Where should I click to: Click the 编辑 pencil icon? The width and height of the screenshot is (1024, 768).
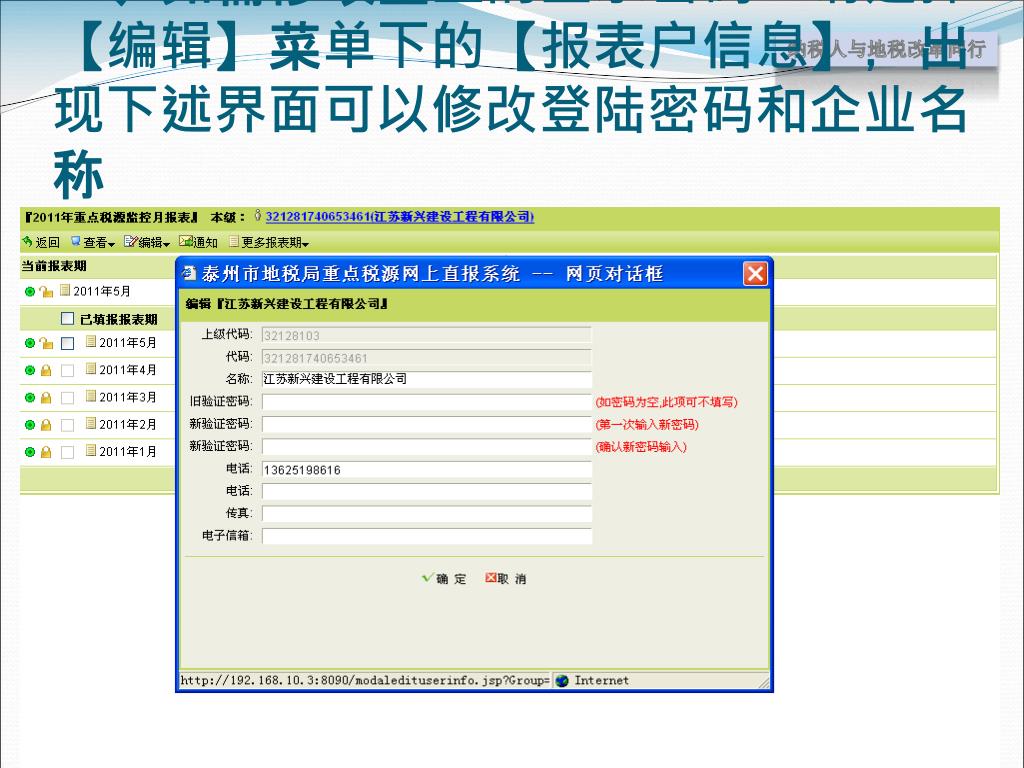click(130, 242)
